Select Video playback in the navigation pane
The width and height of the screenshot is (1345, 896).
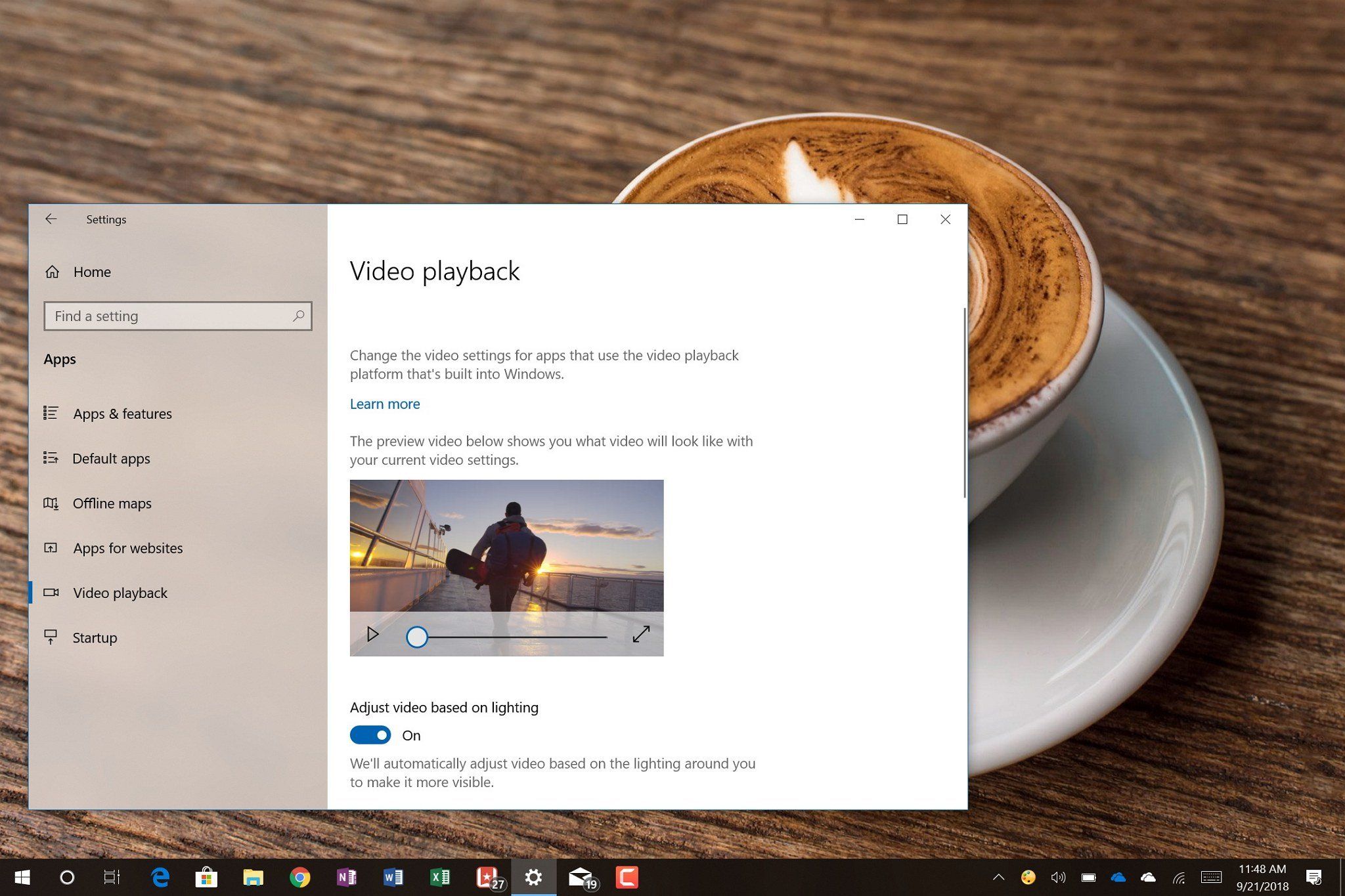(x=120, y=593)
